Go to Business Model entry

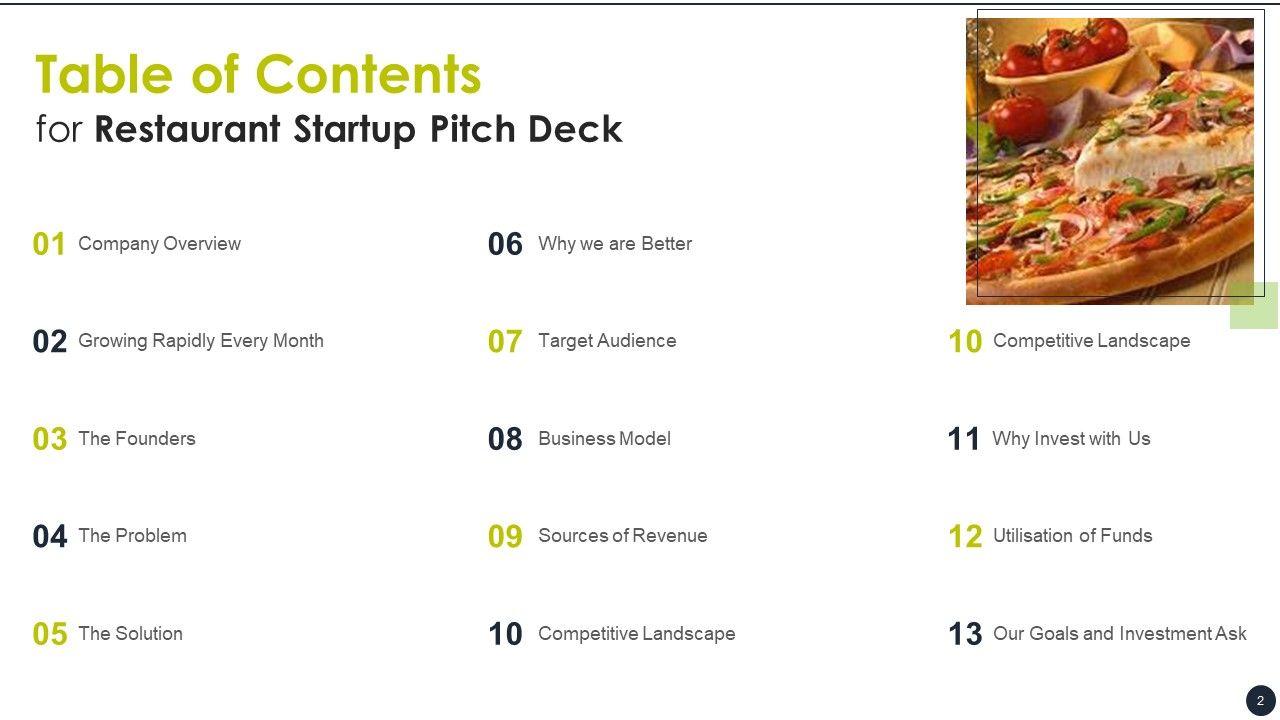[x=604, y=438]
